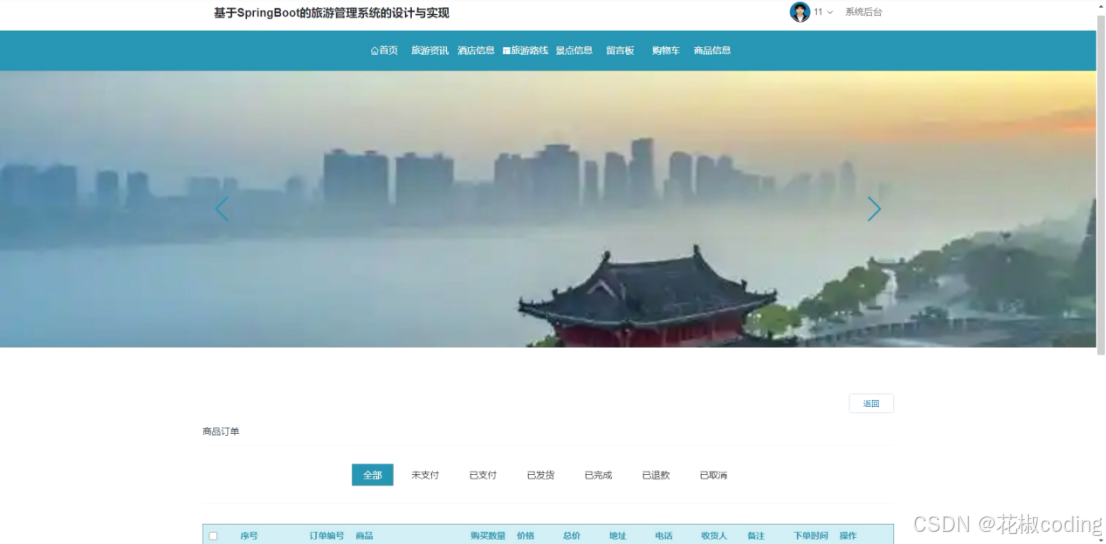
Task: Click the 购买数量 column header
Action: point(488,536)
